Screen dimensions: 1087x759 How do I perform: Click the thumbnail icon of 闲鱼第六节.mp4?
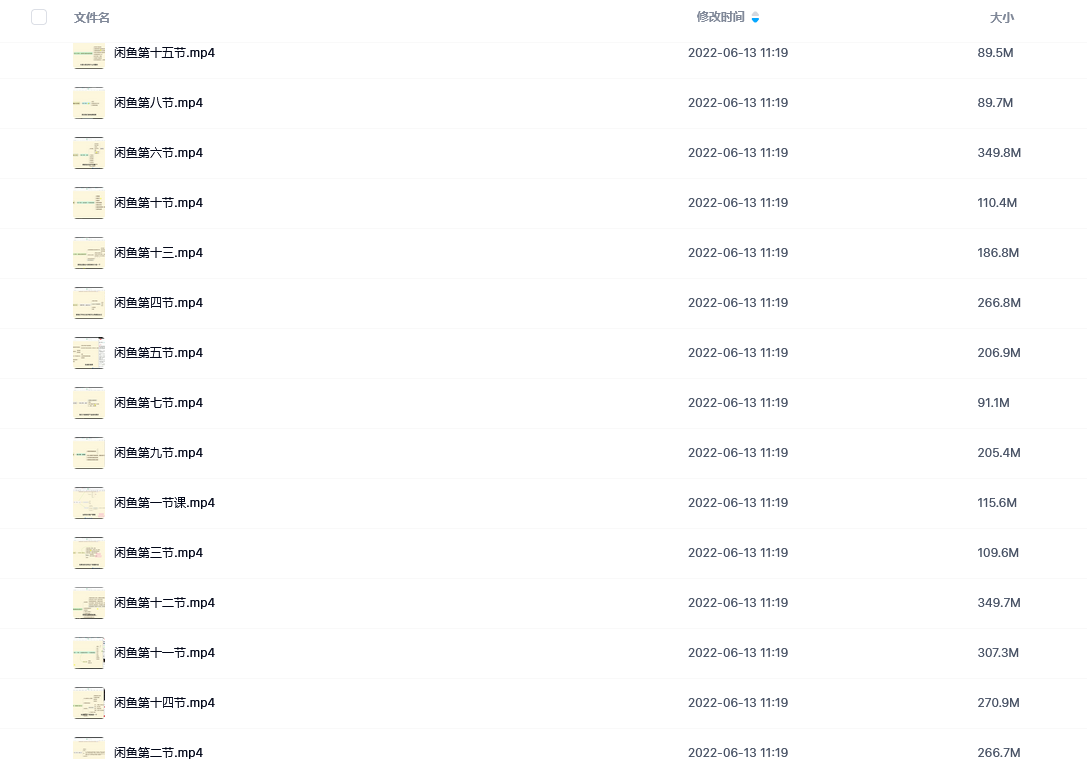89,153
